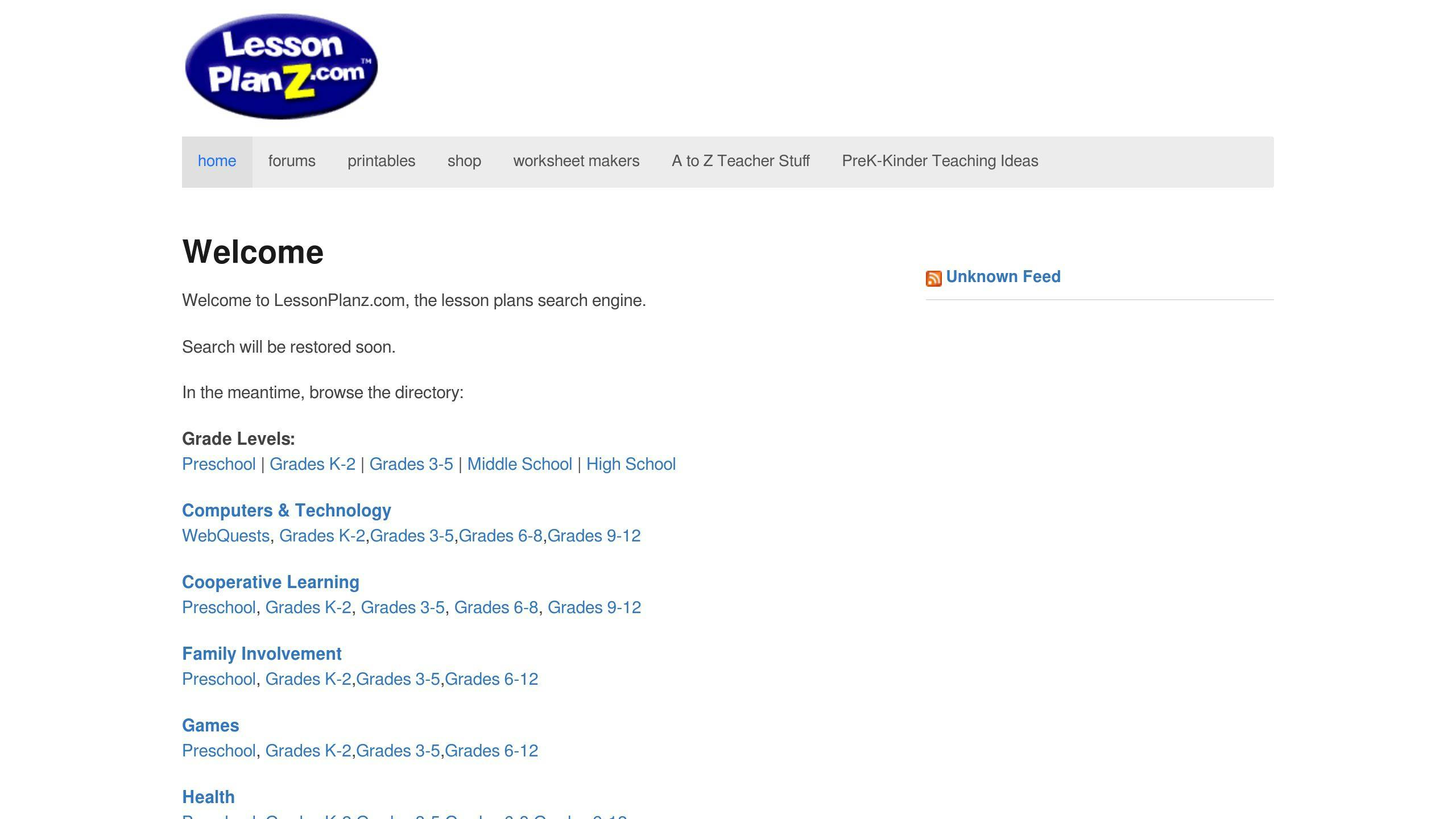
Task: Open the Middle School grade level
Action: [519, 464]
